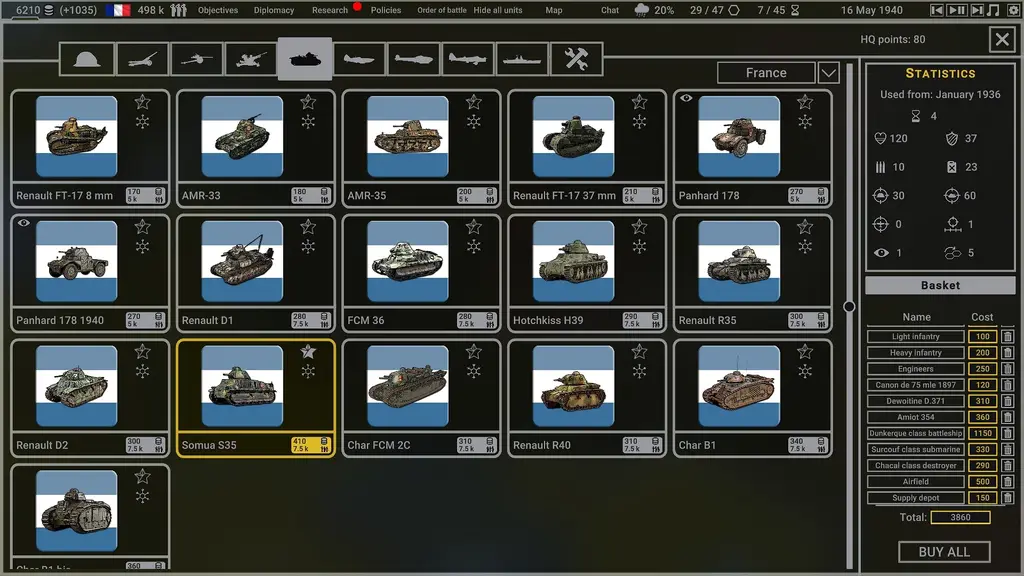Click the trash icon beside Supply depot

(x=1007, y=498)
